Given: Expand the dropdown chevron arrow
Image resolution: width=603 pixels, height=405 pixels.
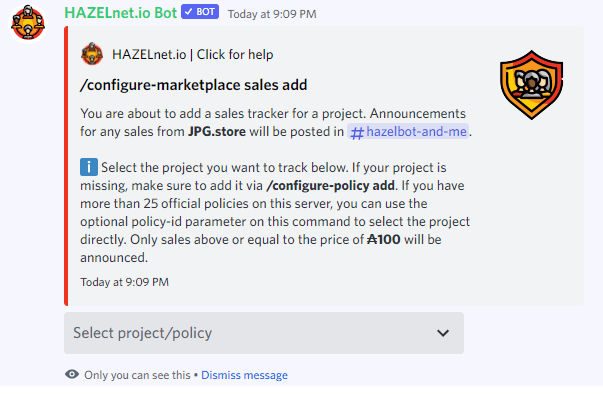Looking at the screenshot, I should pos(443,333).
